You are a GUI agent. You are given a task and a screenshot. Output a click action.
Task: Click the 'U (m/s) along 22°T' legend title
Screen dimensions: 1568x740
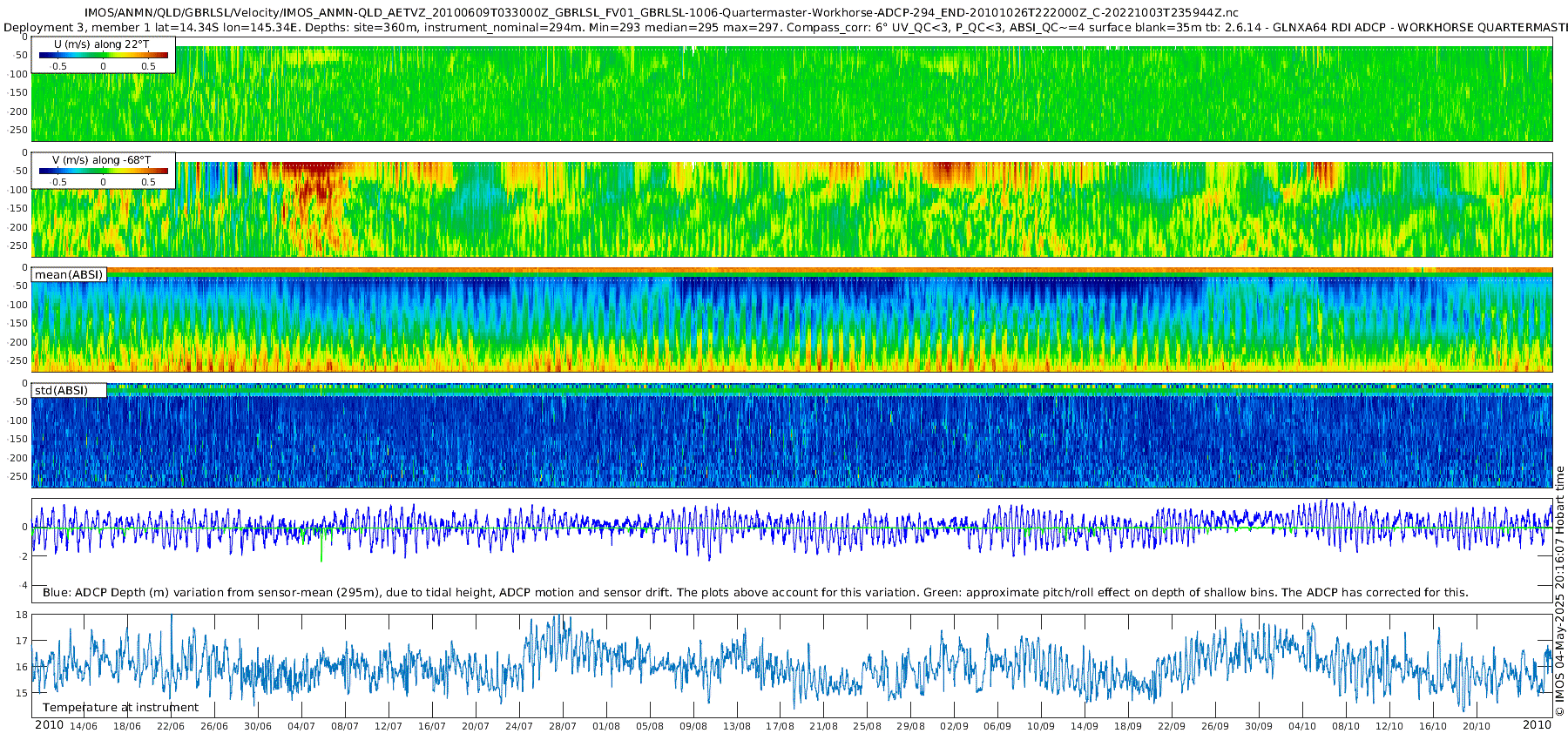101,44
